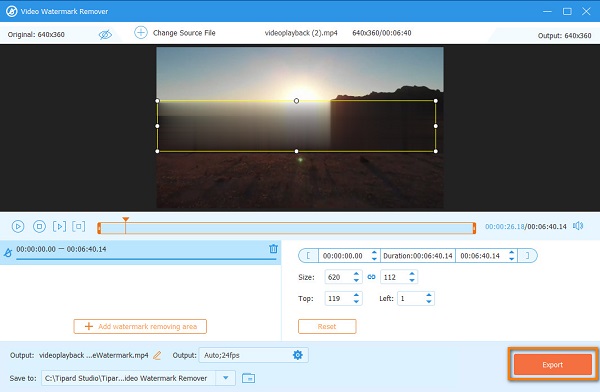Viewport: 600px width, 392px height.
Task: Toggle original preview eye icon
Action: (x=105, y=34)
